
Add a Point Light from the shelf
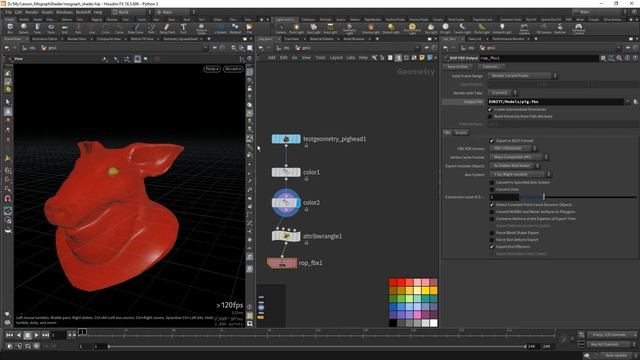click(x=296, y=29)
